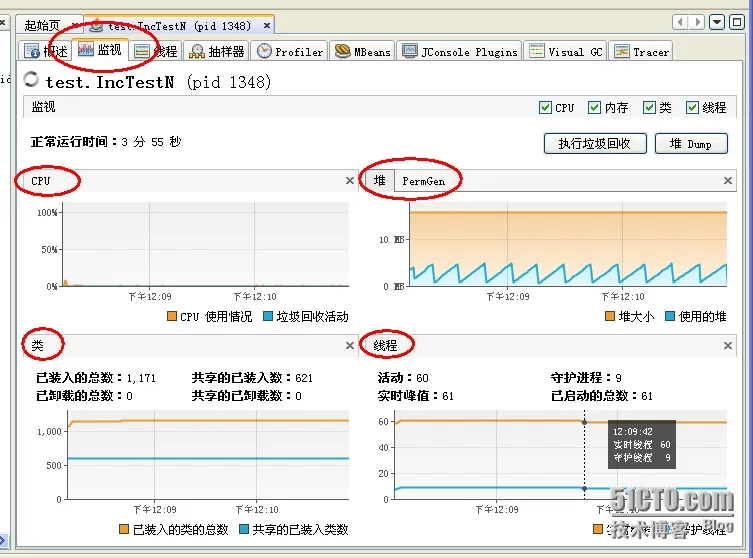Viewport: 753px width, 558px height.
Task: Click the 垃圾回收活动 blue legend swatch
Action: coord(268,316)
